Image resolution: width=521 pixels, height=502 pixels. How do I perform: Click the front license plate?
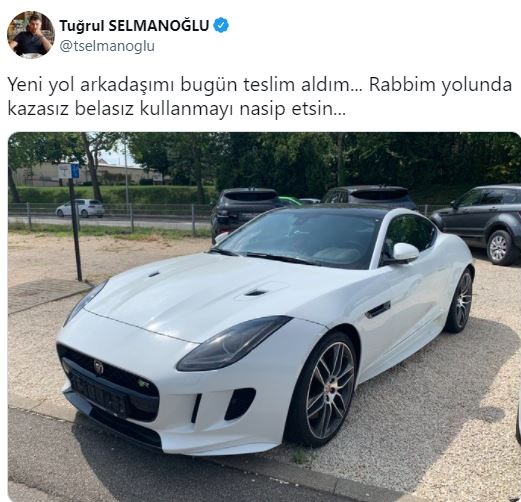tap(100, 393)
